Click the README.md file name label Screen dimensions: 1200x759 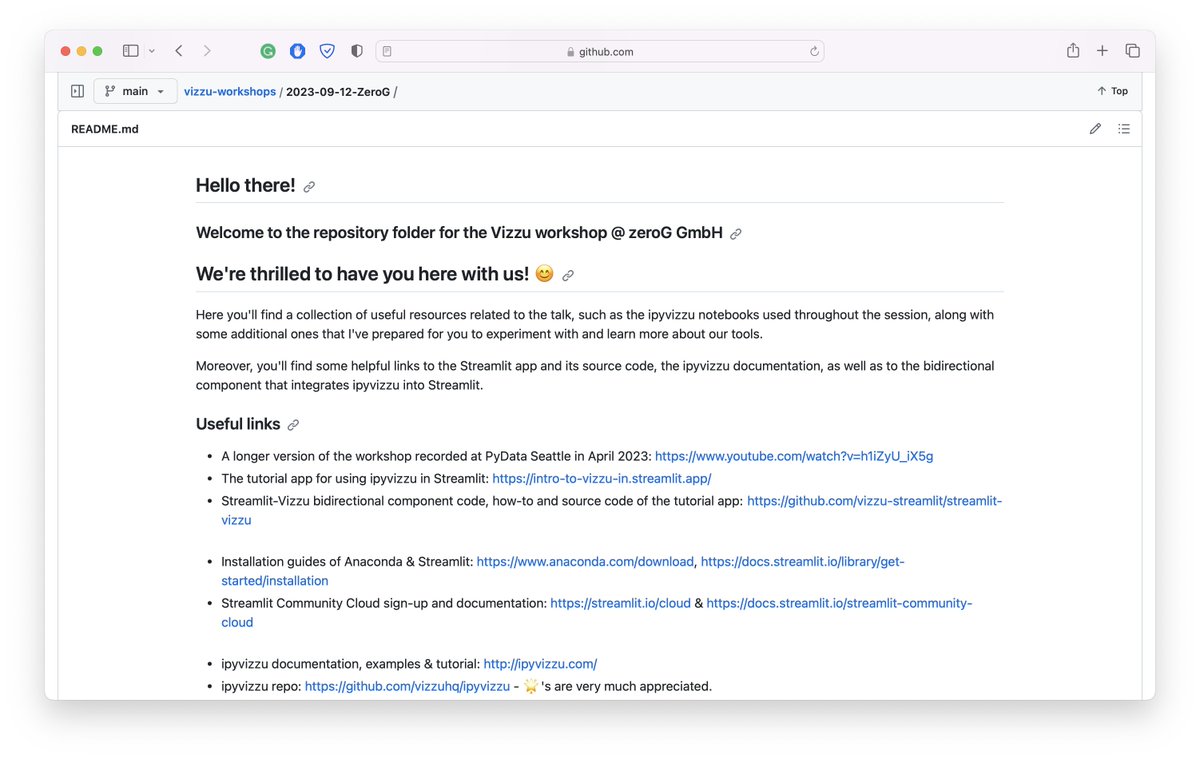pos(105,129)
